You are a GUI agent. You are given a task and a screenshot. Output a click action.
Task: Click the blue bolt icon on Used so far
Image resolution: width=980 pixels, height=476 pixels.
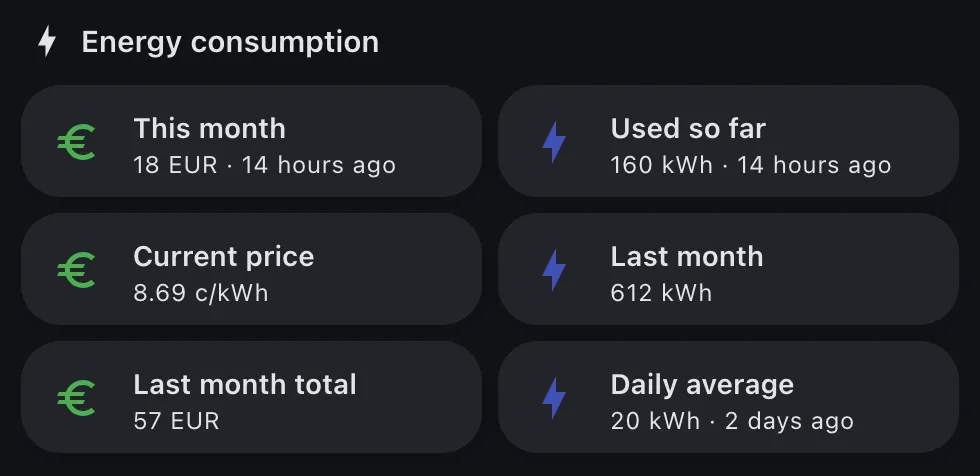tap(554, 142)
